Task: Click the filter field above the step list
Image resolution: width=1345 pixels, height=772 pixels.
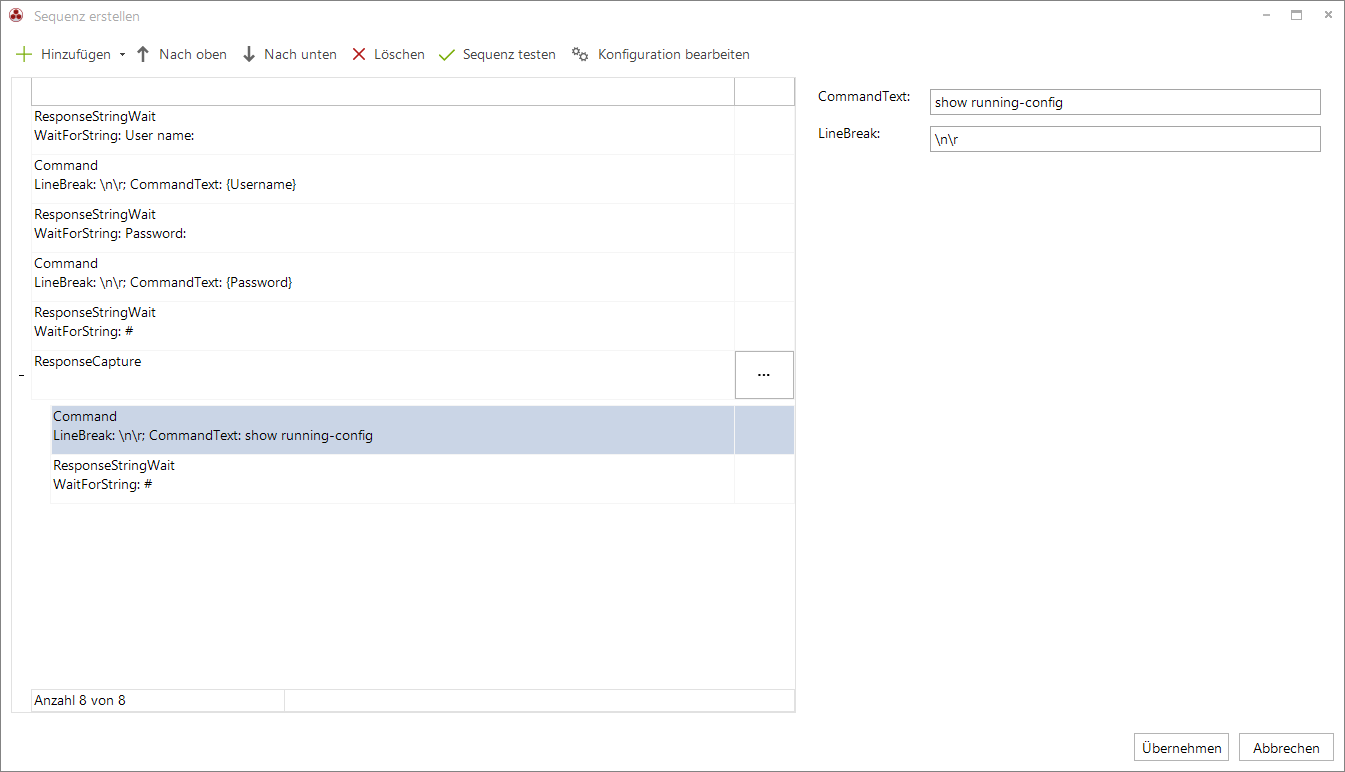Action: pos(383,92)
